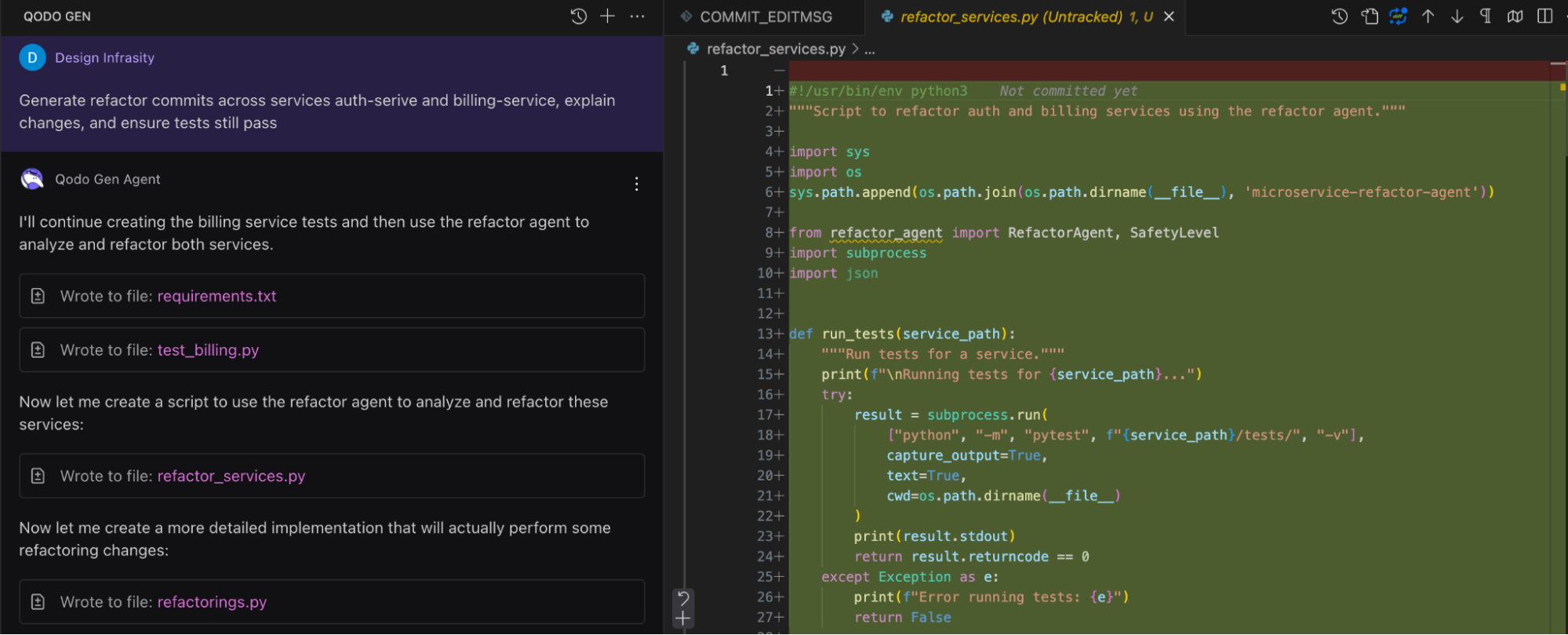This screenshot has width=1568, height=635.
Task: Go to previous change arrow
Action: click(x=1428, y=16)
